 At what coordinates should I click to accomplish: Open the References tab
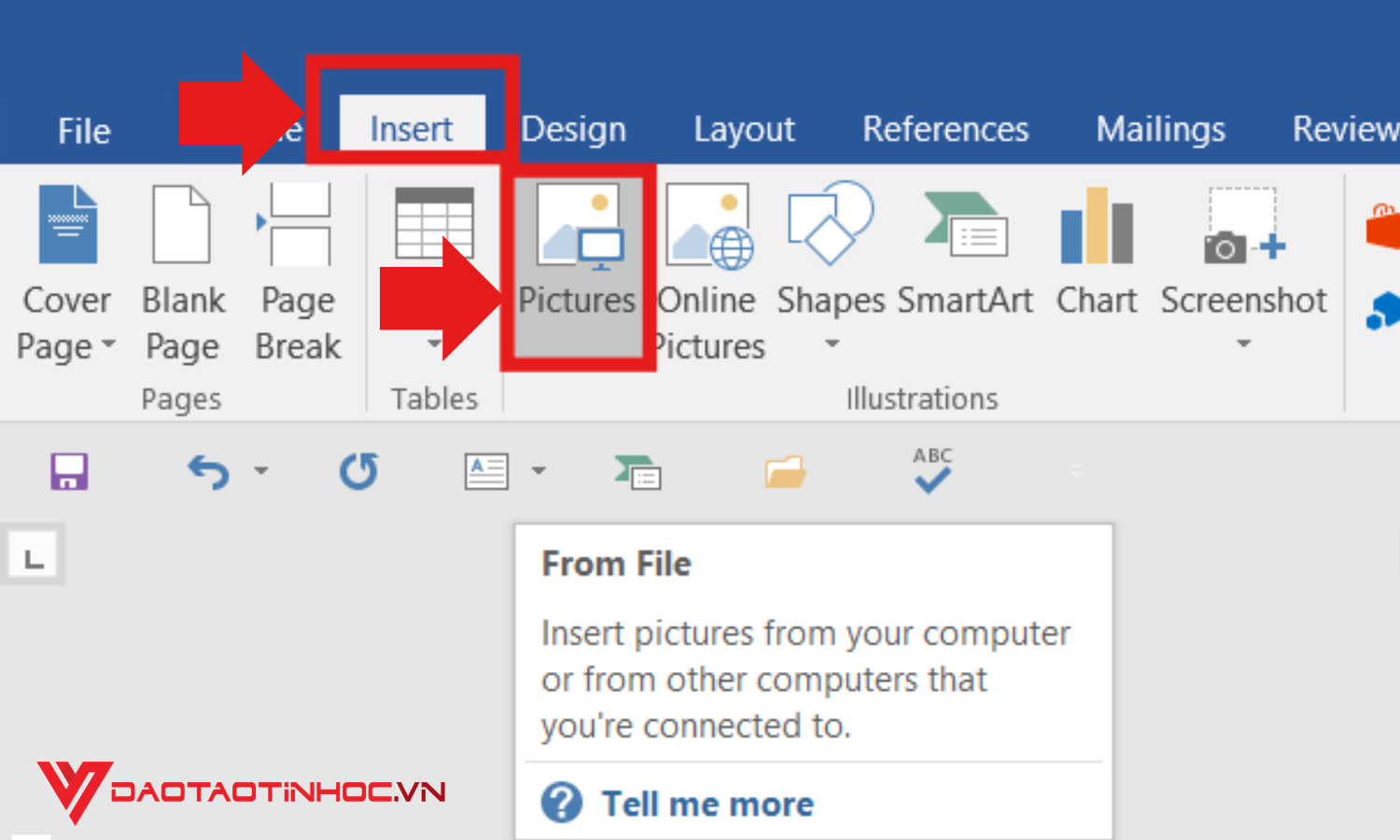945,129
